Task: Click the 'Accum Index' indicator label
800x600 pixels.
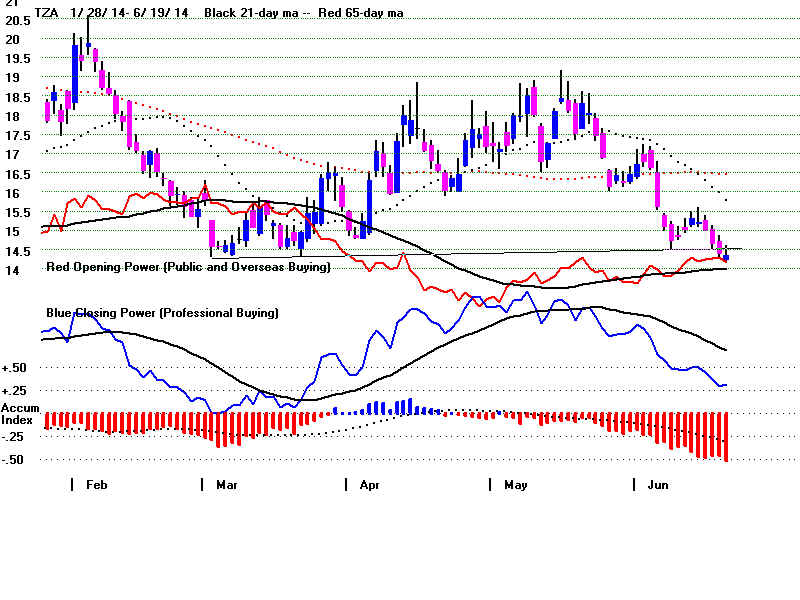Action: click(20, 414)
